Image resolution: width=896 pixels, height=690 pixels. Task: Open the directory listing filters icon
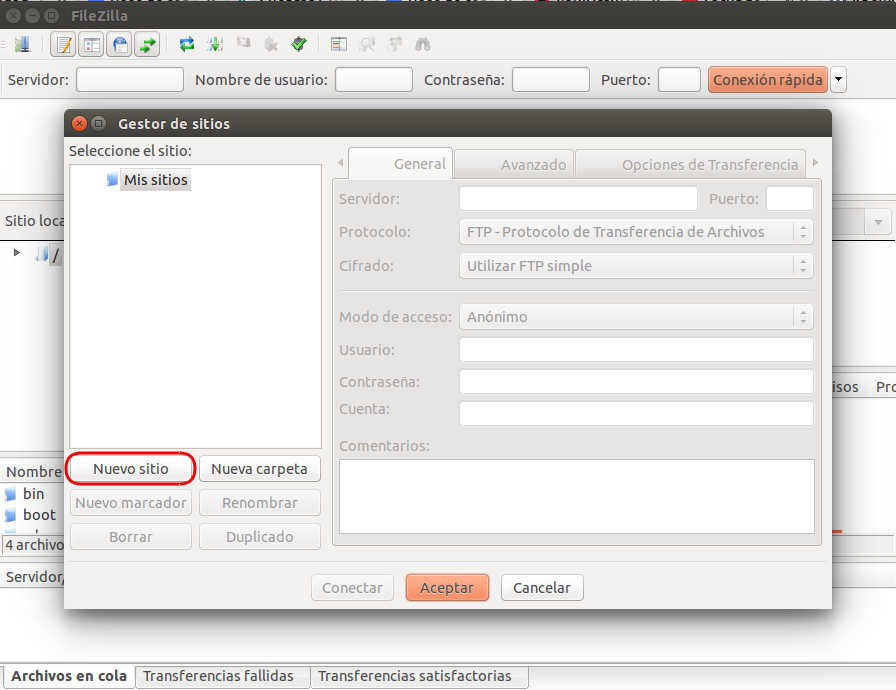pos(339,44)
